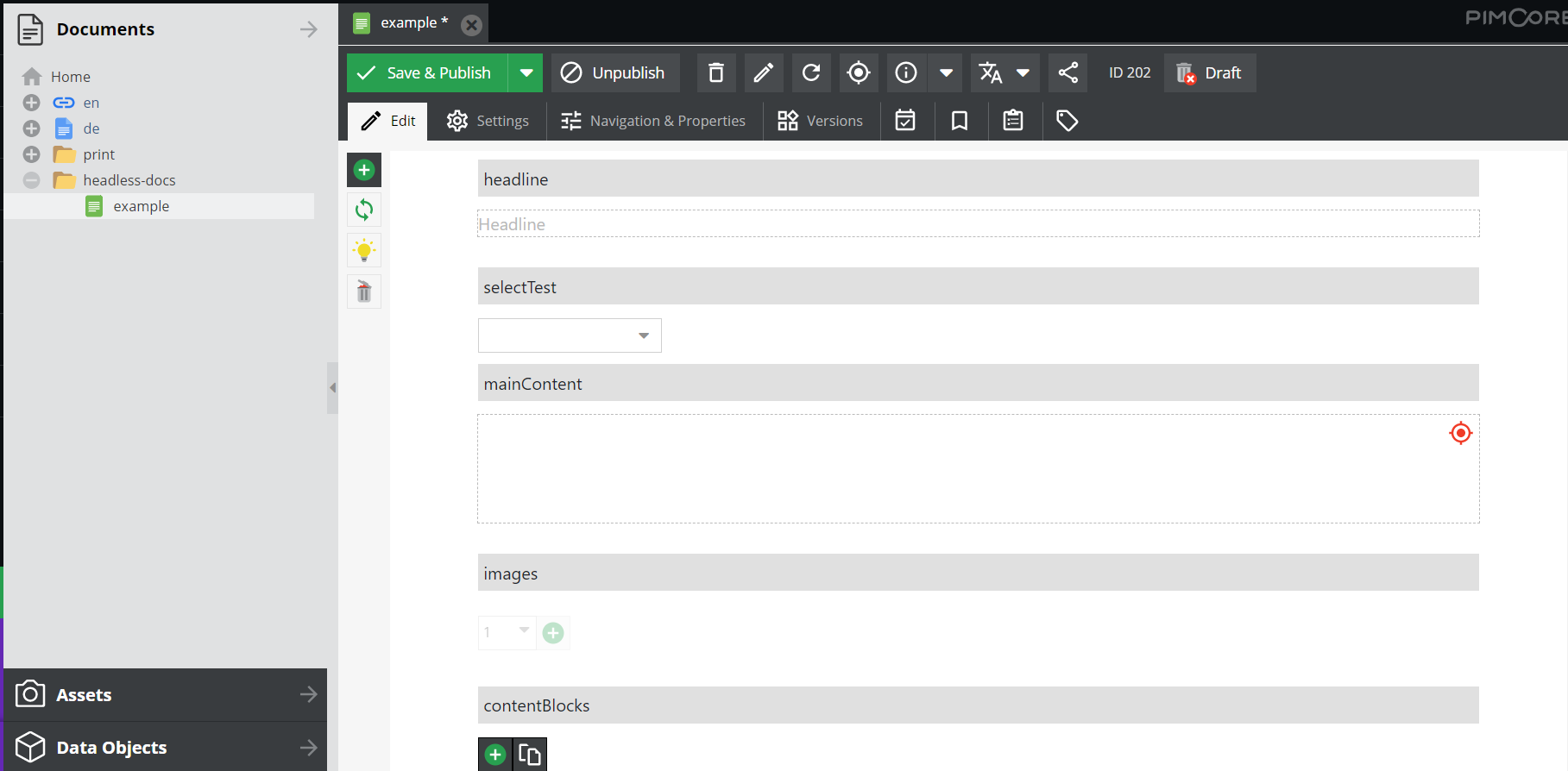Click the Save & Publish button
Screen dimensions: 1568x771
(427, 72)
